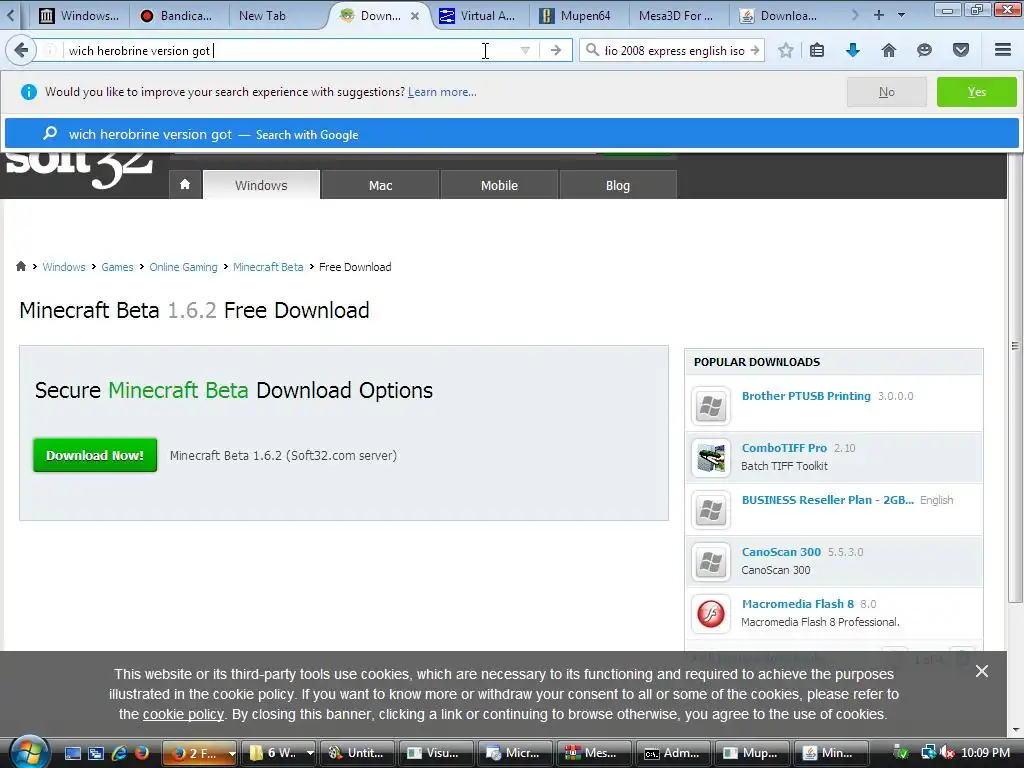Click Show Desktop quick launch icon
The height and width of the screenshot is (768, 1024).
coord(72,753)
